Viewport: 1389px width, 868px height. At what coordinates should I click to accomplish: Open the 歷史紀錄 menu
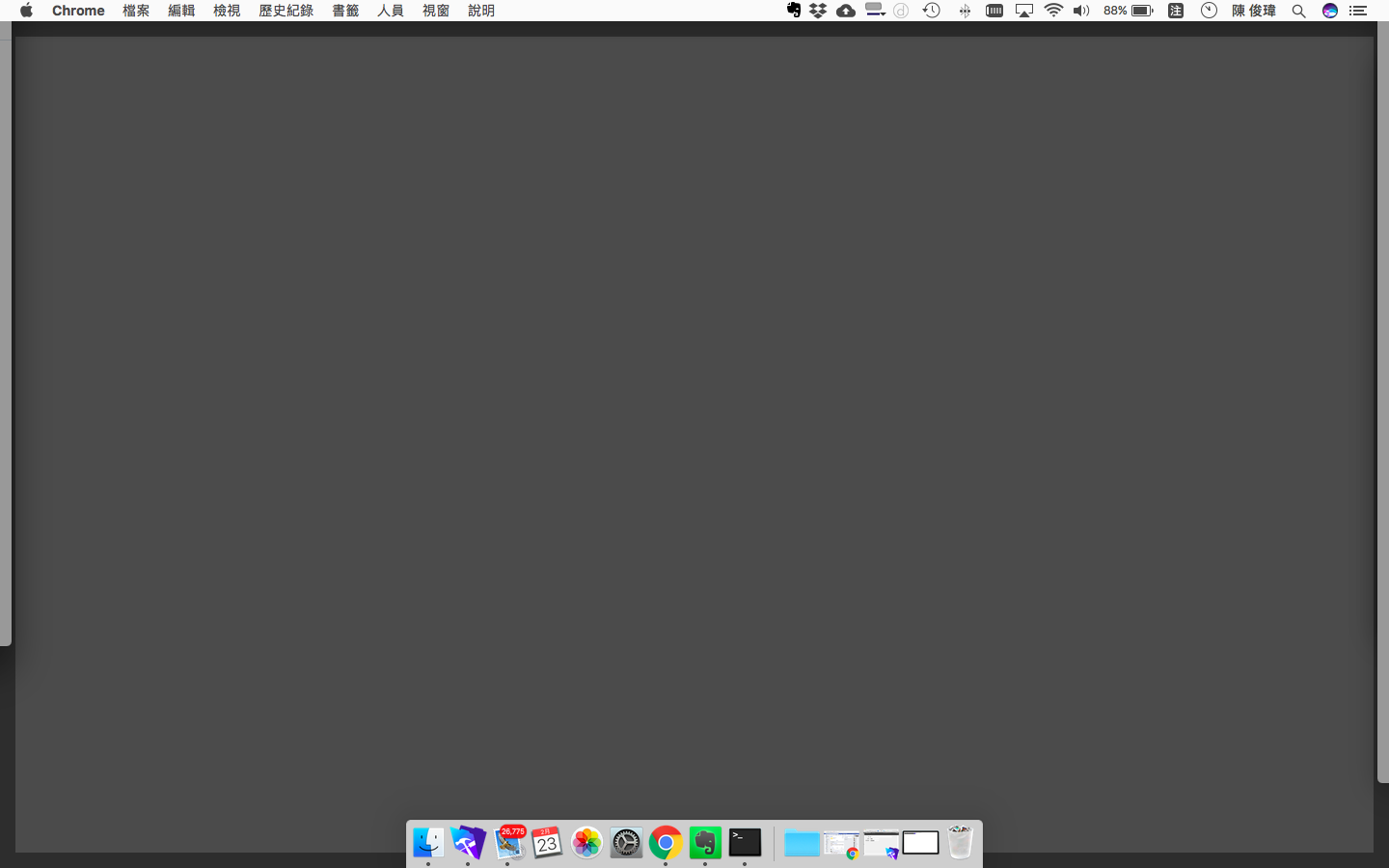pos(286,11)
